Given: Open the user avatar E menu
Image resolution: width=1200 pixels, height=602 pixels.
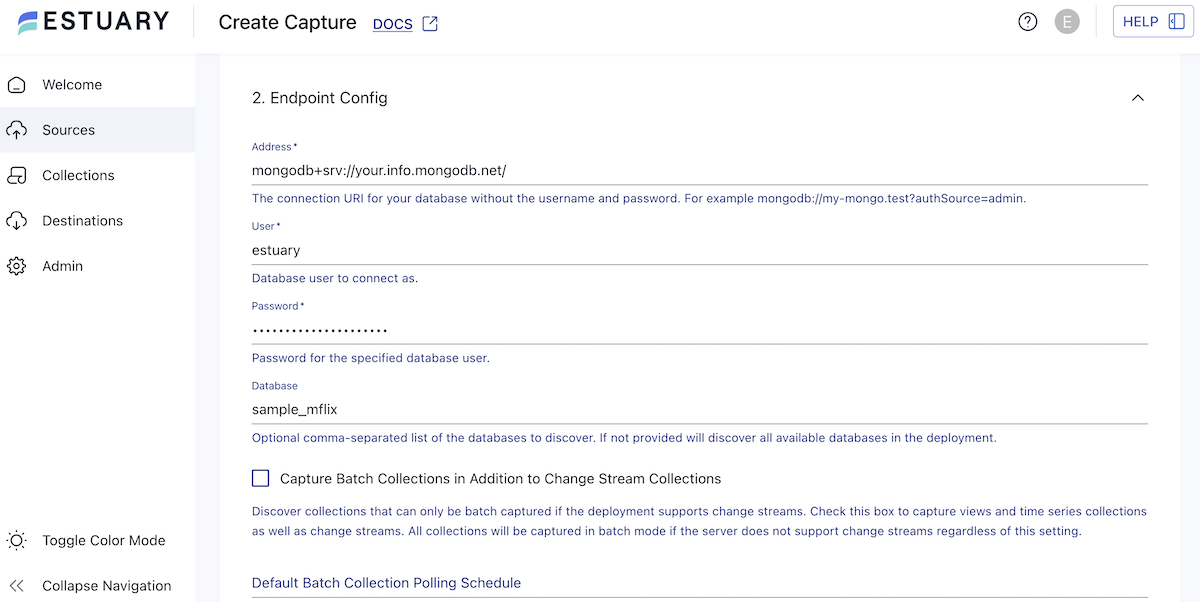Looking at the screenshot, I should pos(1067,22).
